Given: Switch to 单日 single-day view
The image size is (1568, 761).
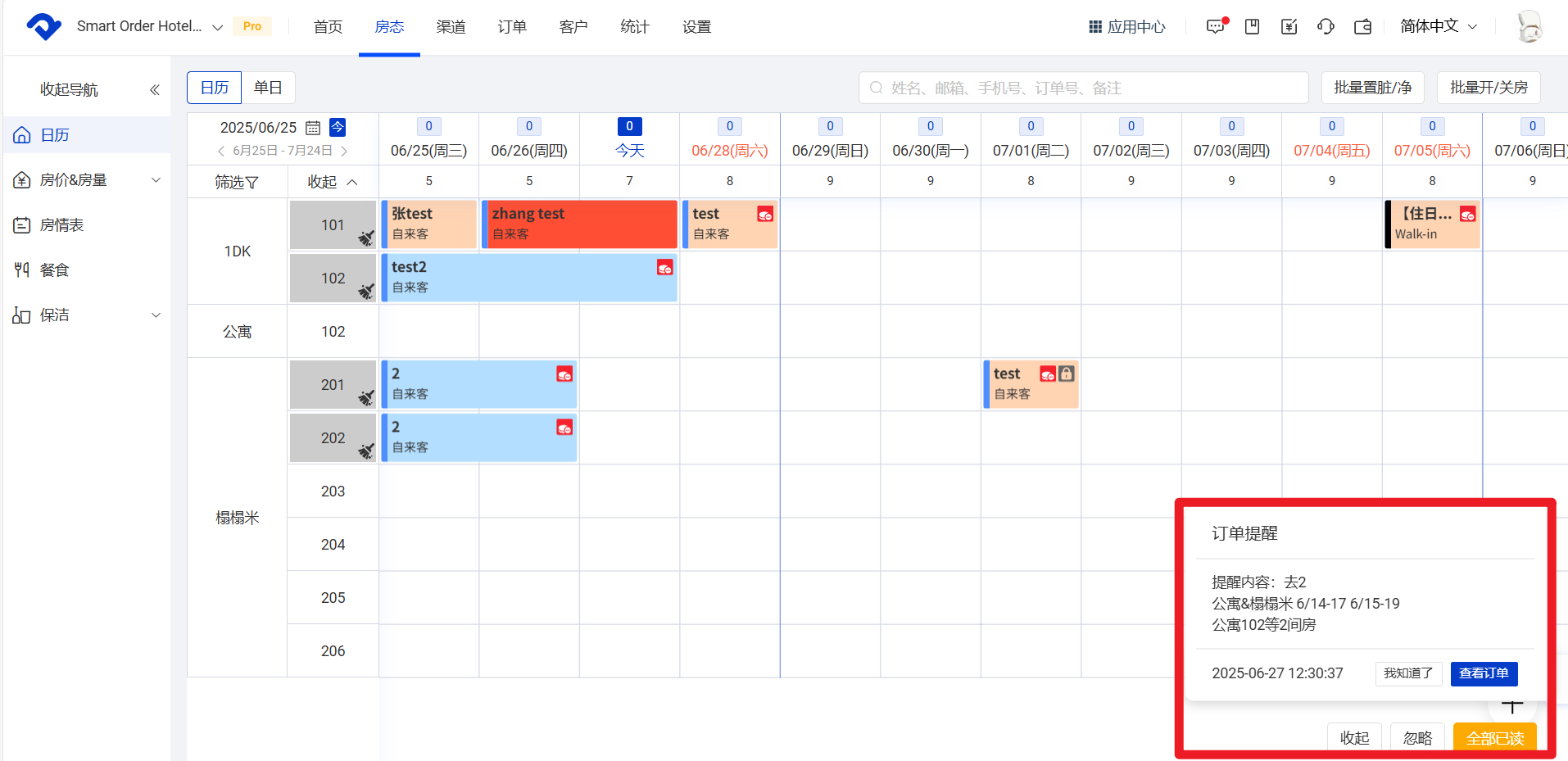Looking at the screenshot, I should 268,88.
